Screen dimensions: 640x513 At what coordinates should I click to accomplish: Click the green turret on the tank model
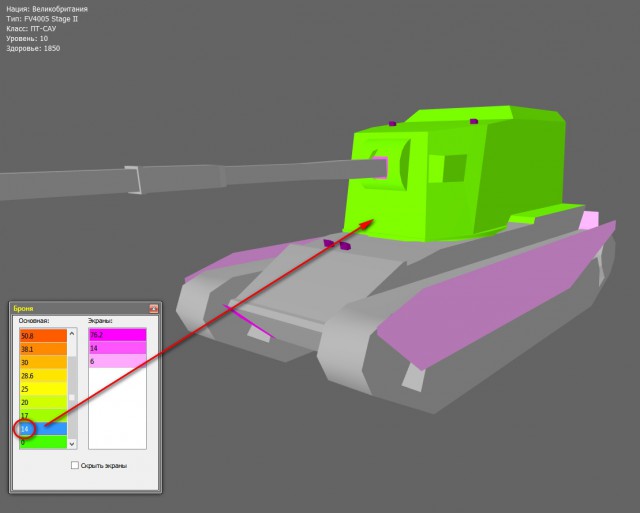tap(453, 175)
